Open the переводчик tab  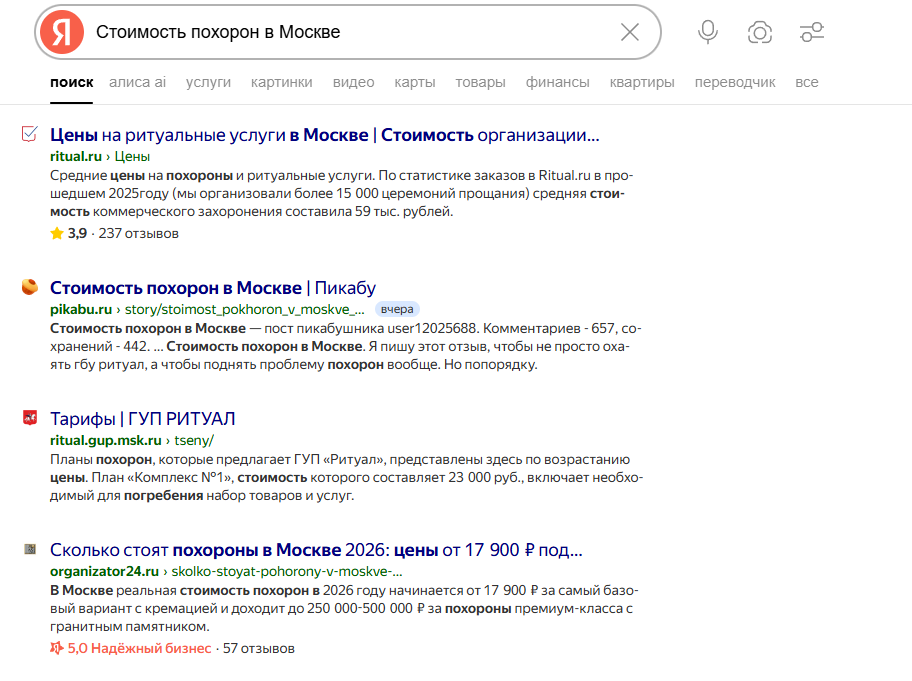[x=735, y=83]
